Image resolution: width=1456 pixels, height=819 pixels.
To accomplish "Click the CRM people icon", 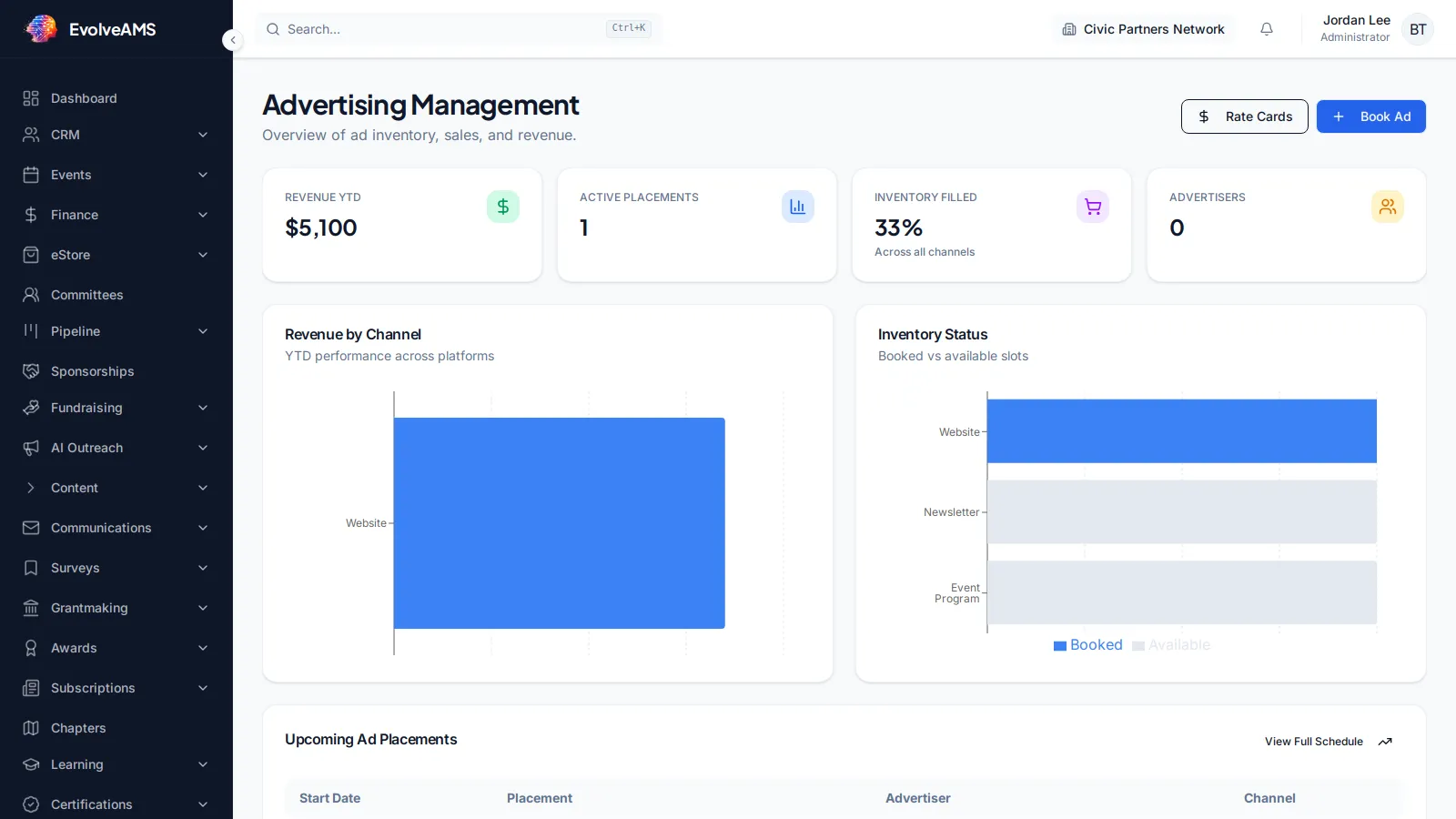I will tap(31, 135).
